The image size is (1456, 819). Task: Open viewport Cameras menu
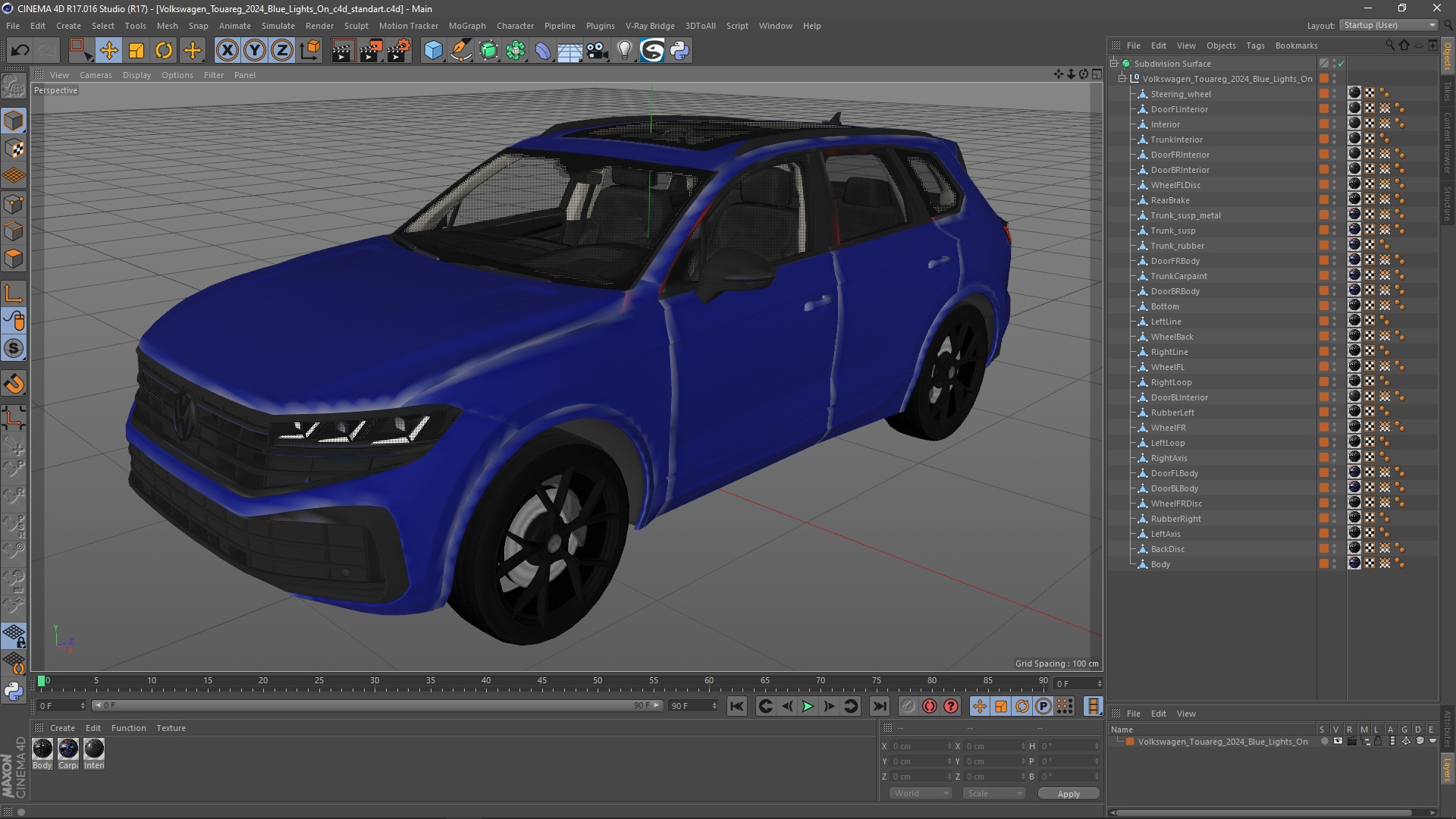click(x=96, y=75)
